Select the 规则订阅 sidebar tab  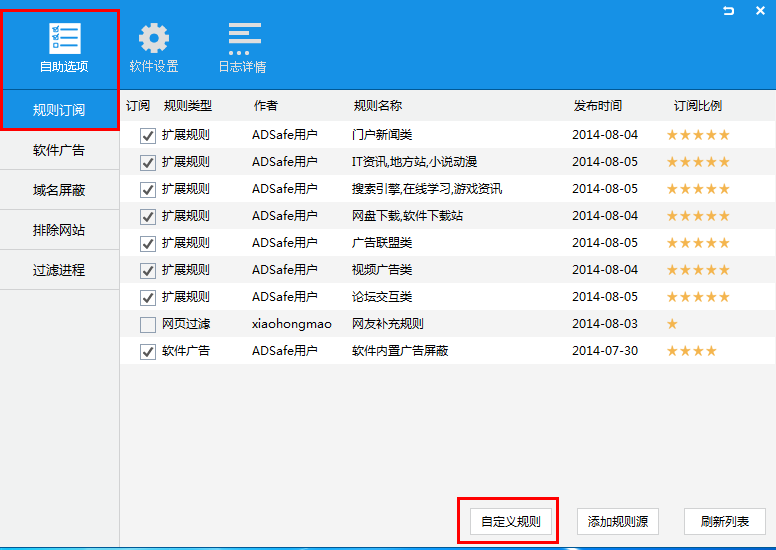click(x=59, y=110)
